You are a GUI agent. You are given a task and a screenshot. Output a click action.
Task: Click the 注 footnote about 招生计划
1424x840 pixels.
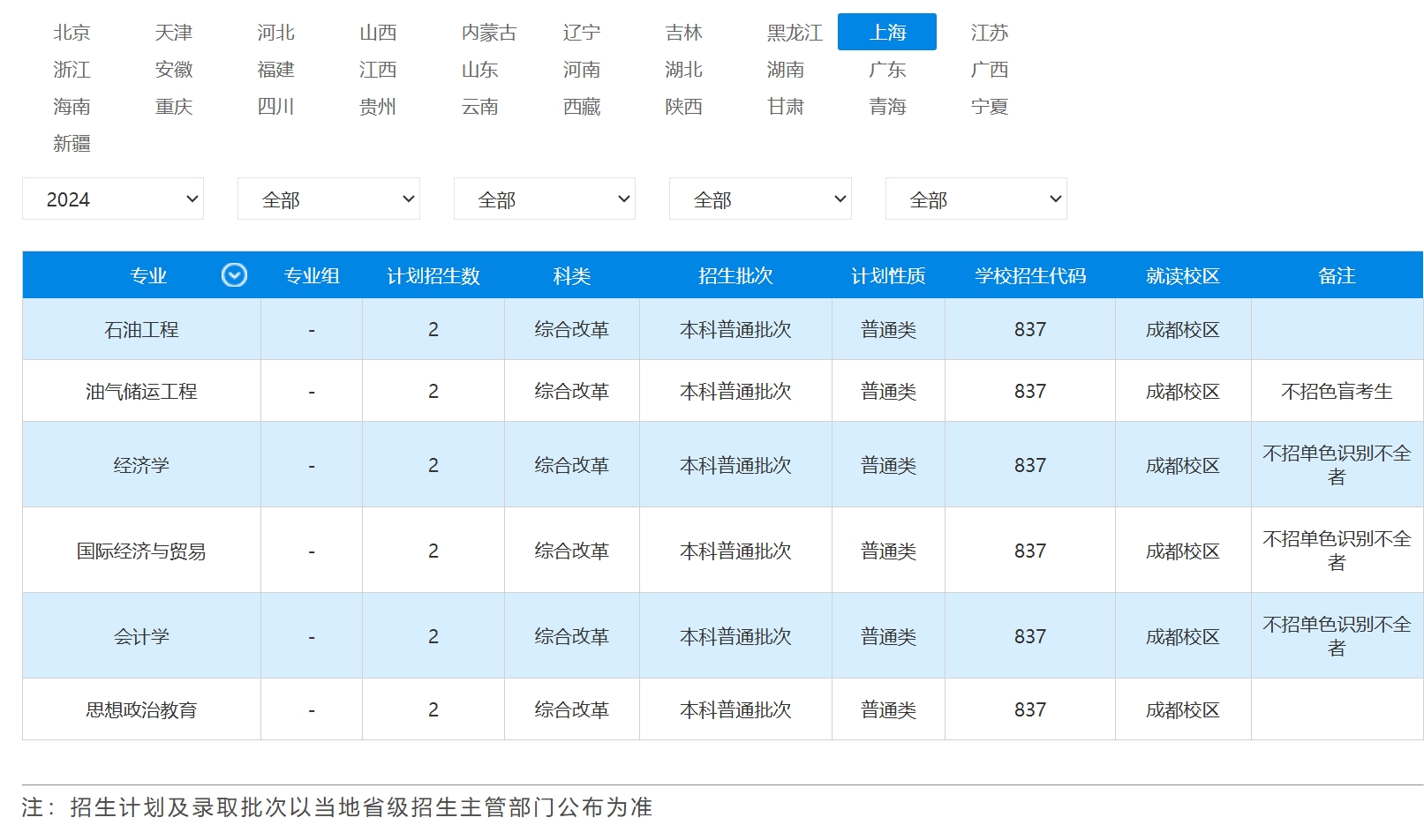click(337, 806)
